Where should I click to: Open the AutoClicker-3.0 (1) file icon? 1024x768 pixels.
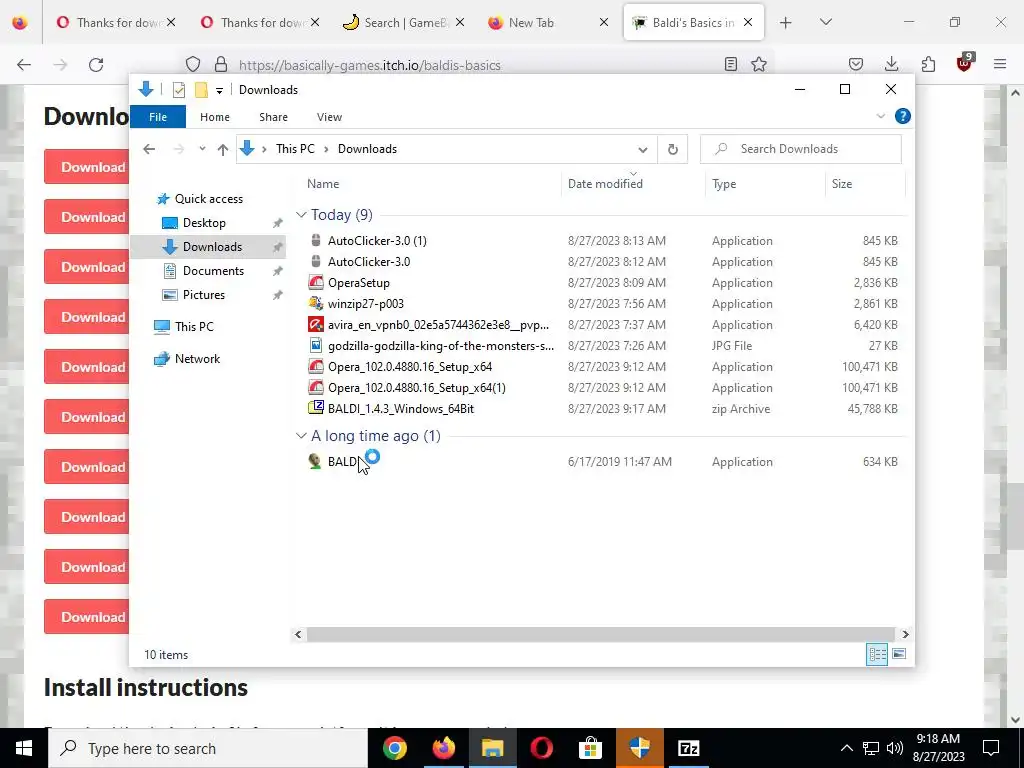316,240
